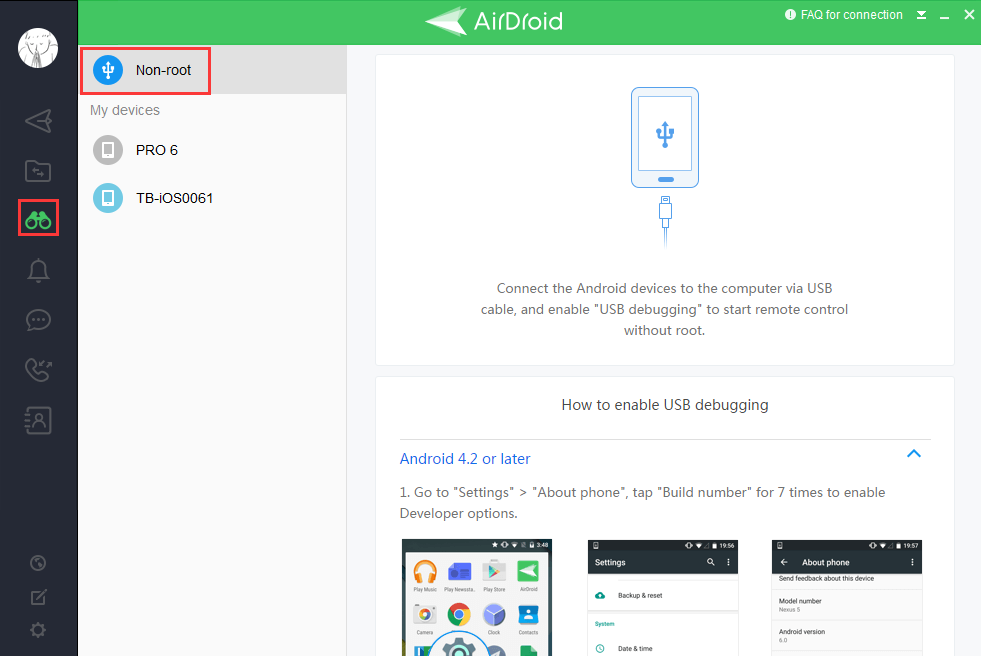Viewport: 981px width, 656px height.
Task: Click the Non-root USB icon
Action: 108,70
